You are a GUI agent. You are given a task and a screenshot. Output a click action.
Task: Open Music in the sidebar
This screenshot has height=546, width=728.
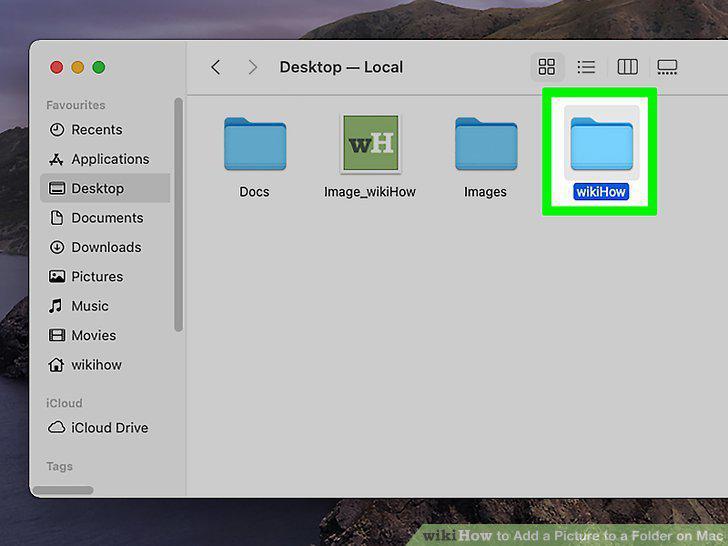[x=105, y=306]
